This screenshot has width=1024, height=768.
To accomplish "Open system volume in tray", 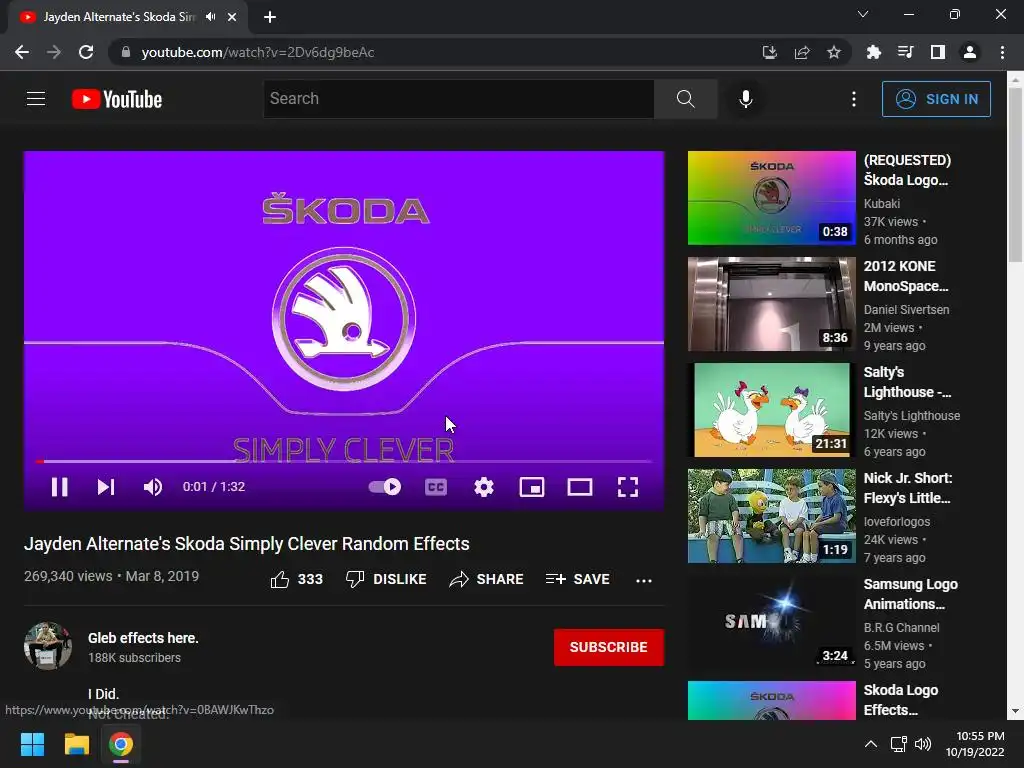I will [923, 744].
